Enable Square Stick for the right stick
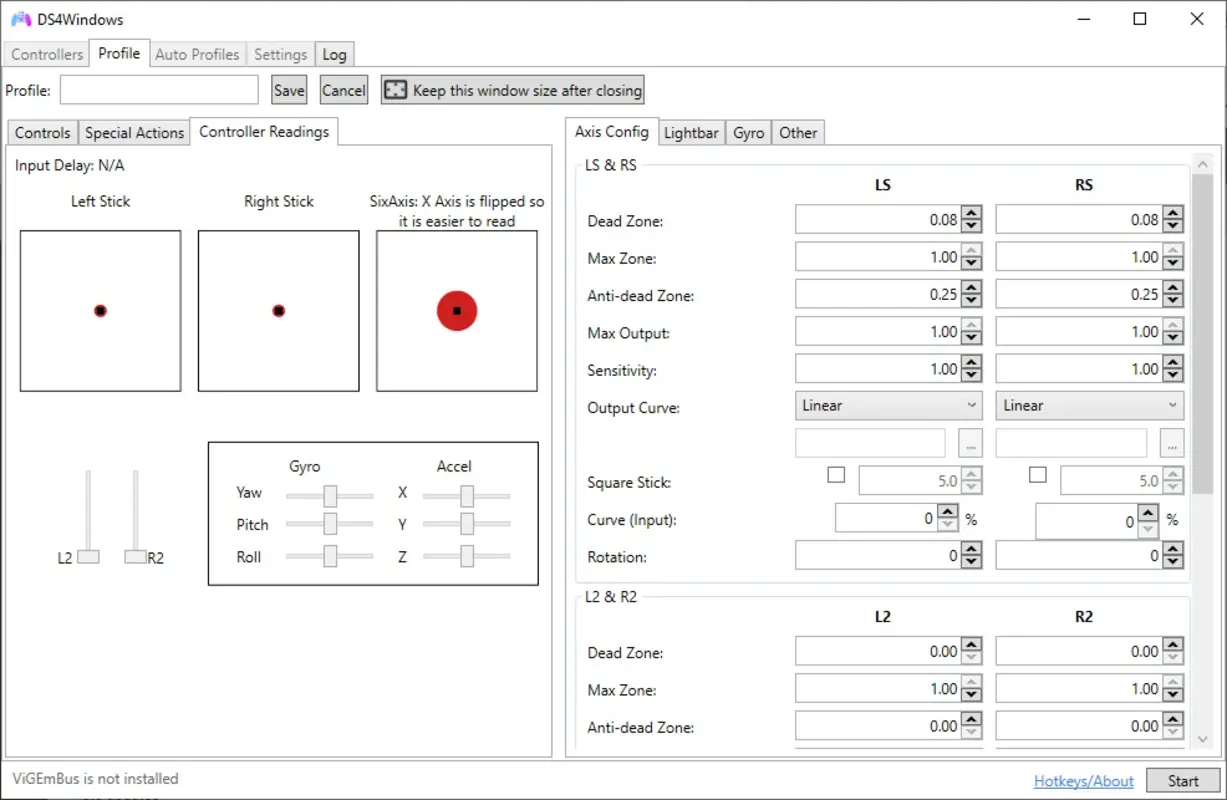 point(1037,474)
